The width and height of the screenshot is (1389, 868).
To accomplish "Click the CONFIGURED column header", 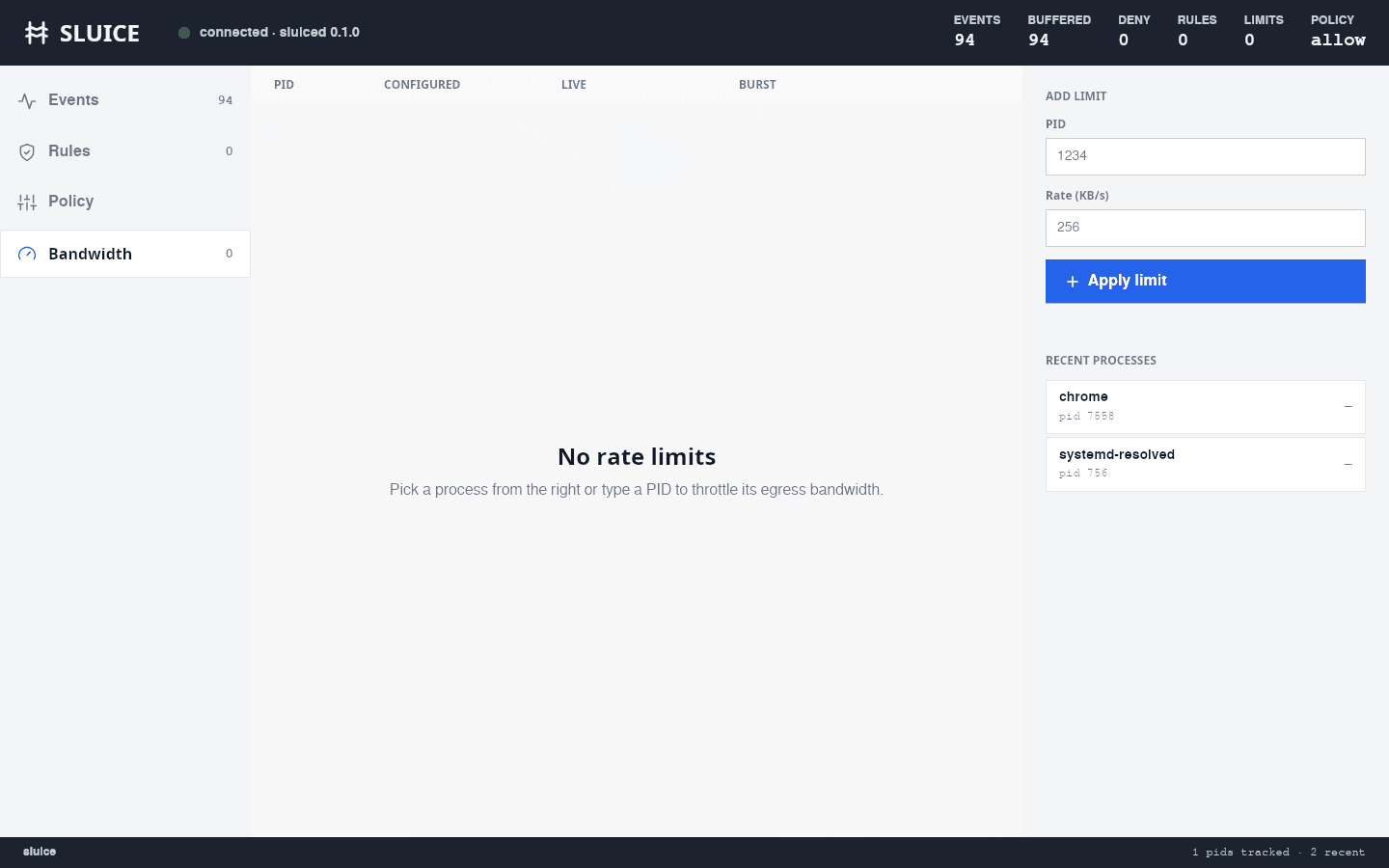I will [422, 85].
